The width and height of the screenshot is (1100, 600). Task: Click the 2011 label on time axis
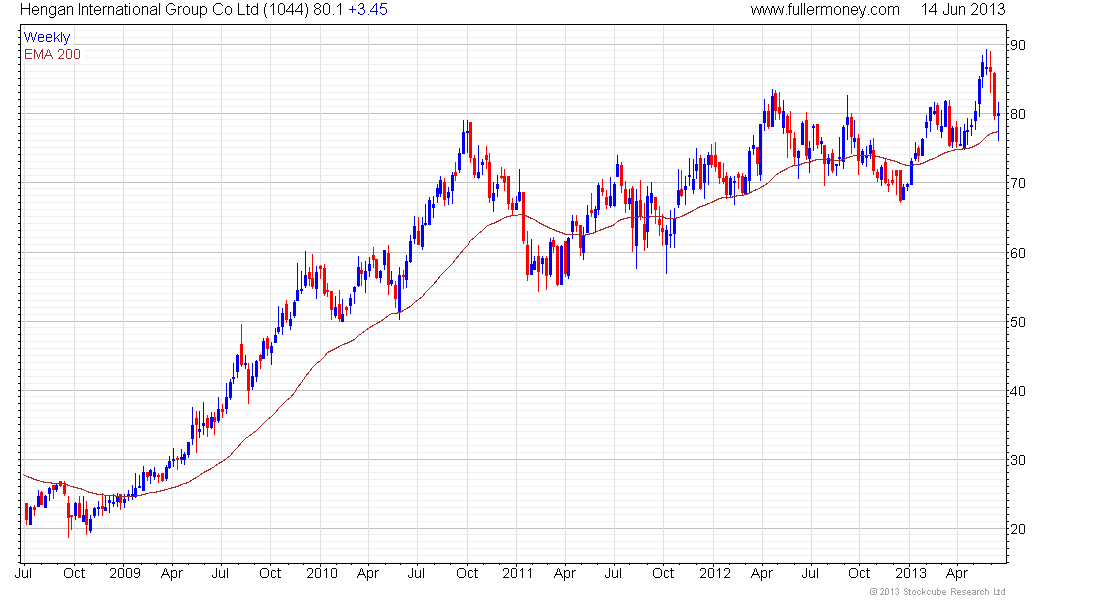tap(517, 574)
